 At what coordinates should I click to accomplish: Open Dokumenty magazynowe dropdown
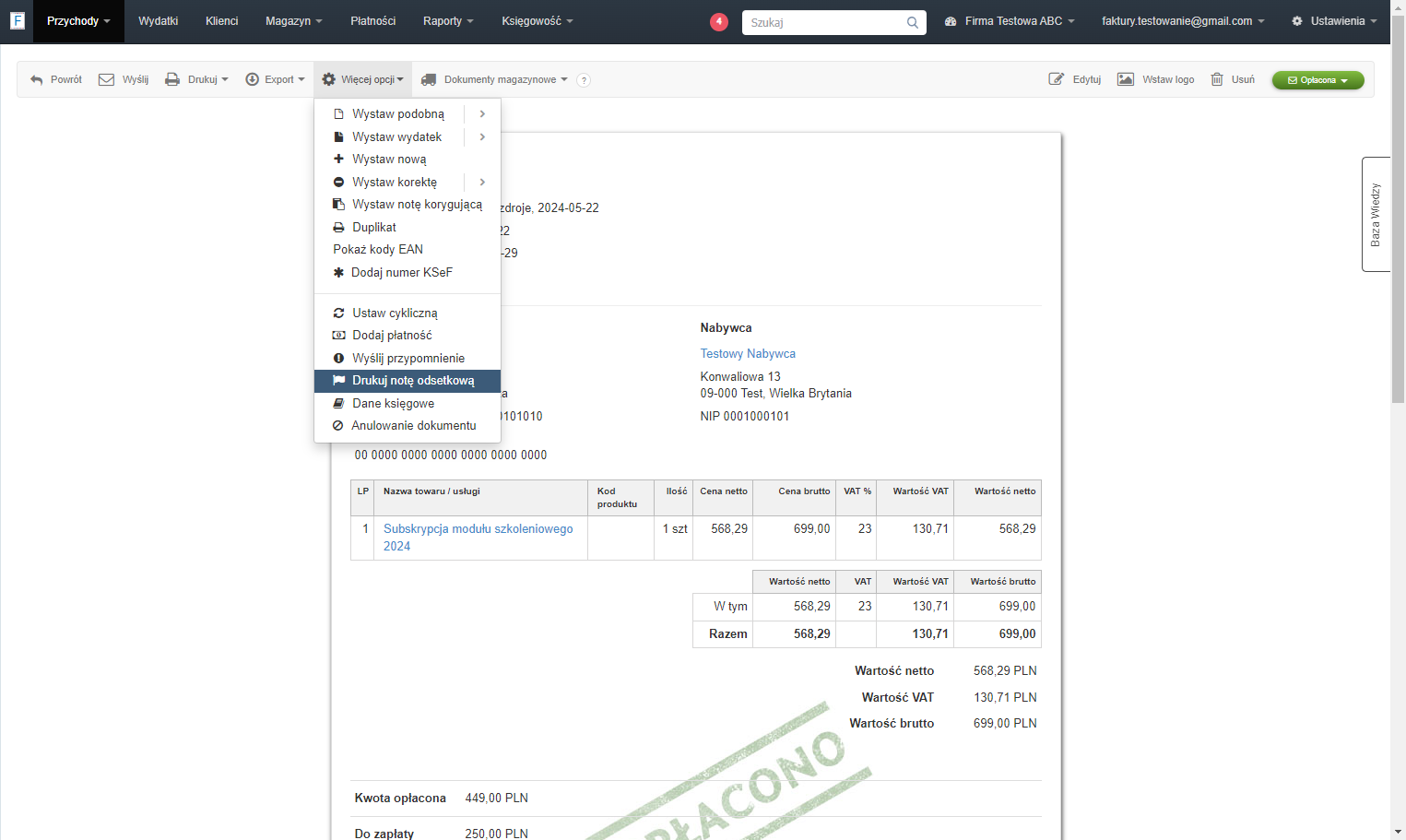click(494, 79)
